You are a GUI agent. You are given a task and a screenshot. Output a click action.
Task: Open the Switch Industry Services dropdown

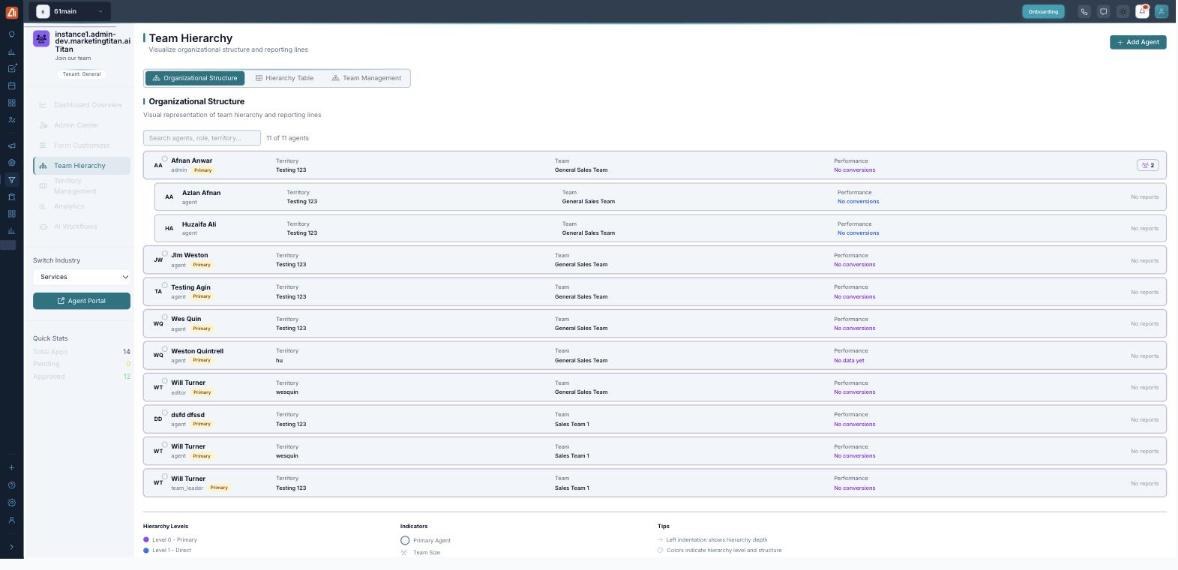point(82,277)
